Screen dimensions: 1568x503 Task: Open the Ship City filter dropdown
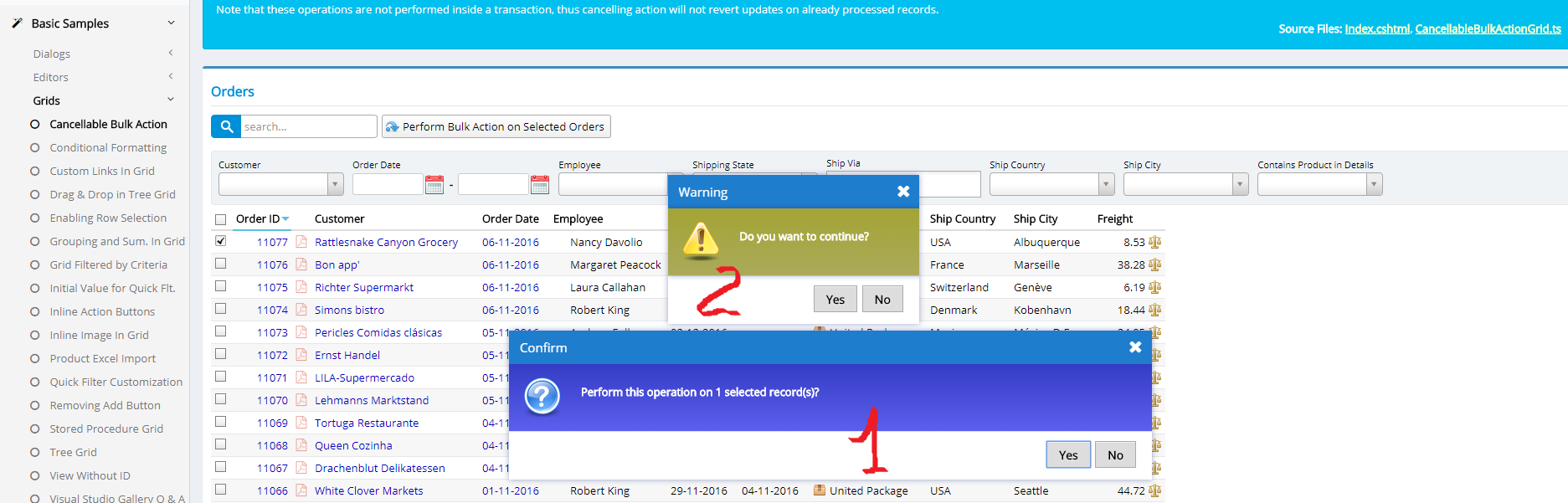(1241, 184)
